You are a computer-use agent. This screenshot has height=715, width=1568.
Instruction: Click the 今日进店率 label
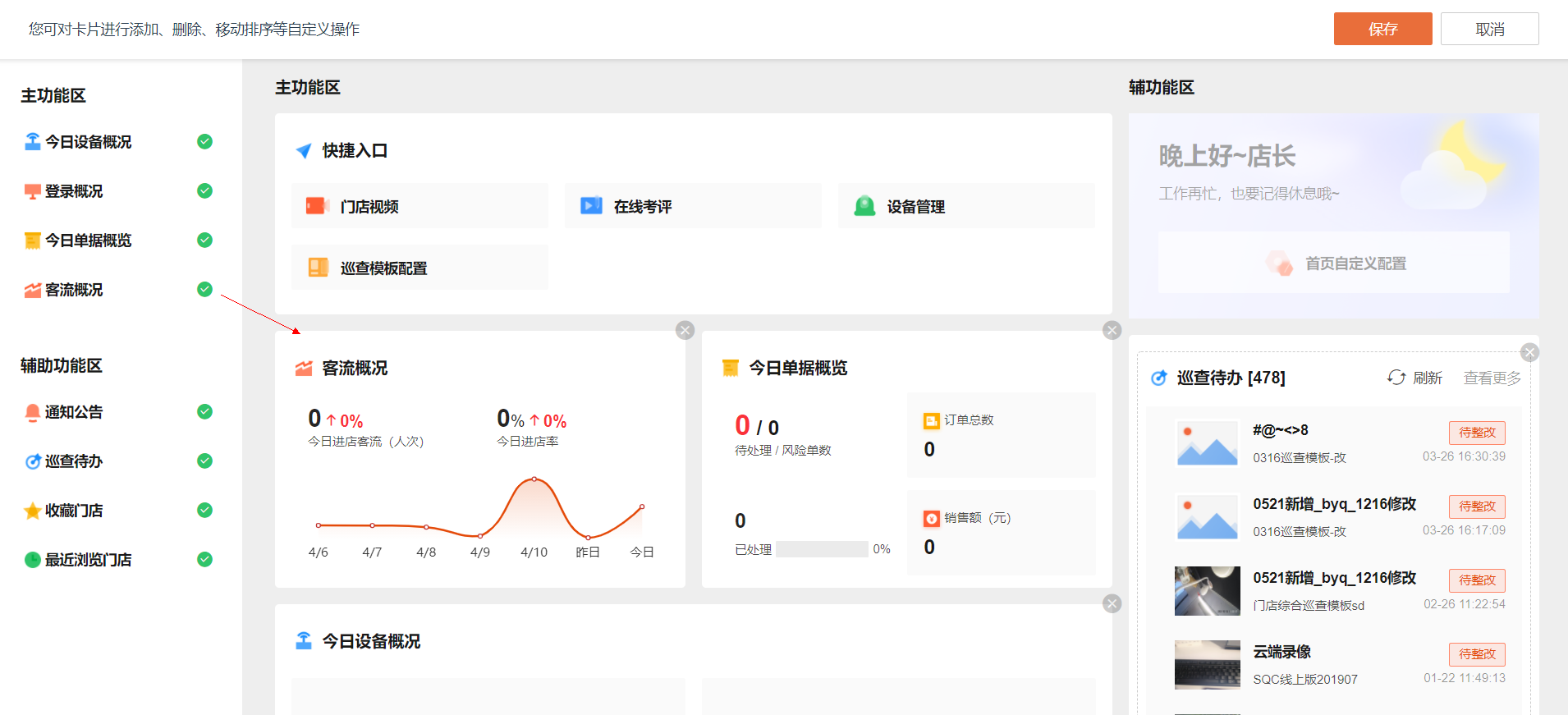(x=528, y=442)
